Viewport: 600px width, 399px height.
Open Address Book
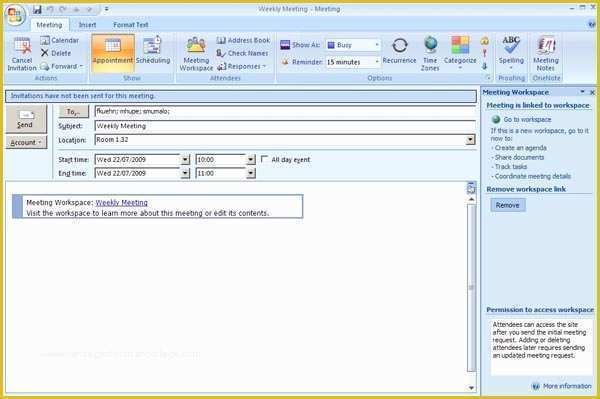coord(243,40)
